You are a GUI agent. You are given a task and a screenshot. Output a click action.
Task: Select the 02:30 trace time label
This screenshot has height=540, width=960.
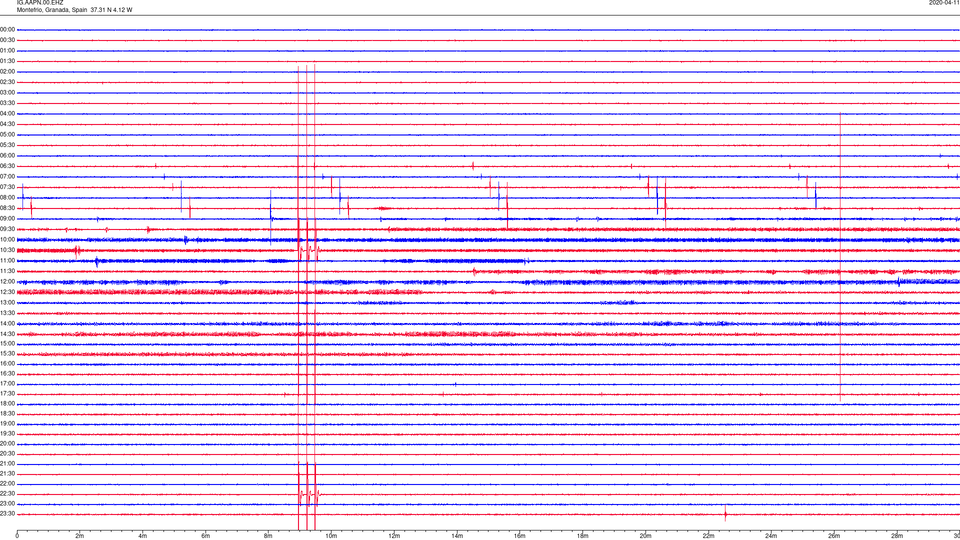pos(7,82)
